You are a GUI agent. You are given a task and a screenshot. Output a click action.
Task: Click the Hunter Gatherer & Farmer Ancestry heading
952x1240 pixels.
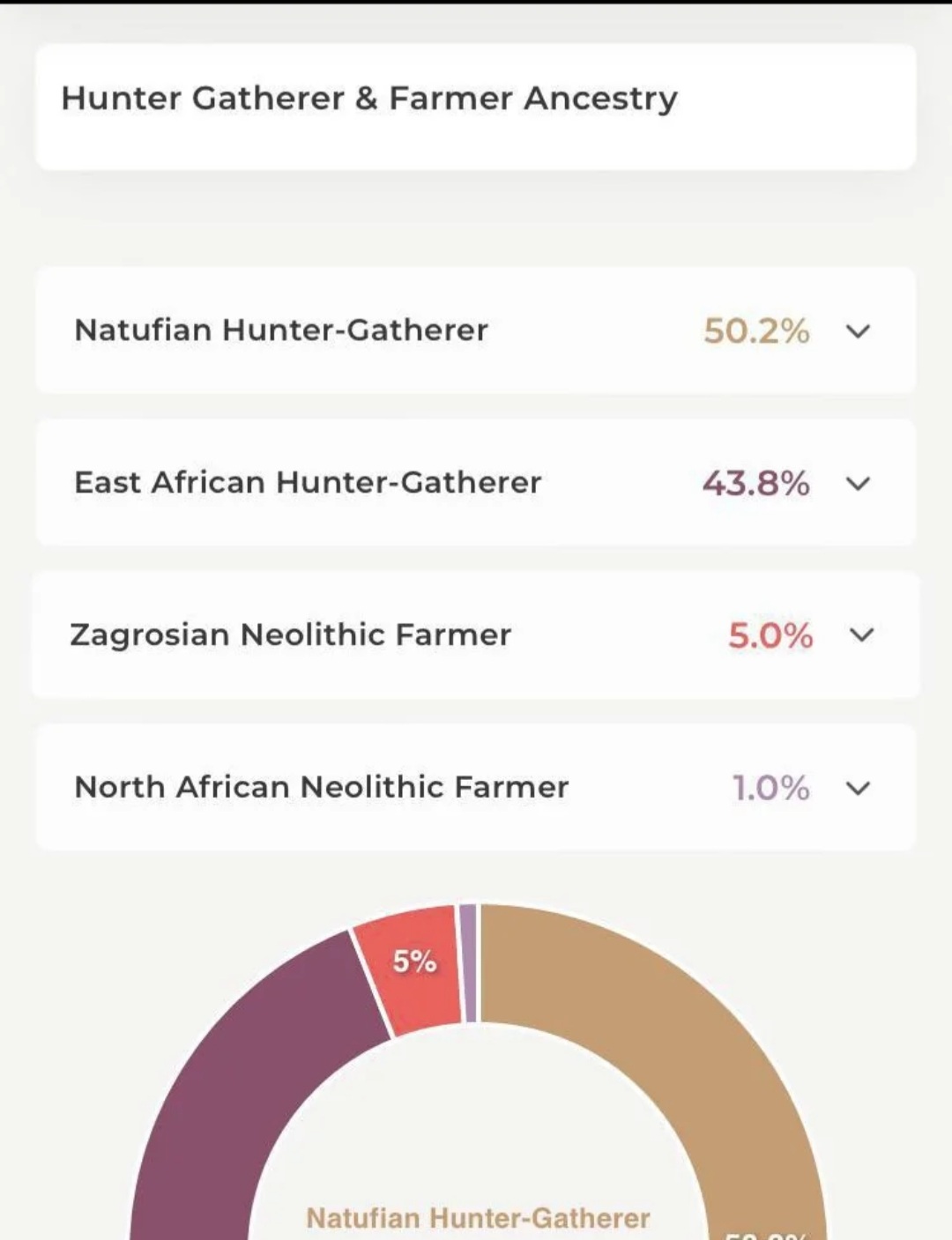point(369,99)
